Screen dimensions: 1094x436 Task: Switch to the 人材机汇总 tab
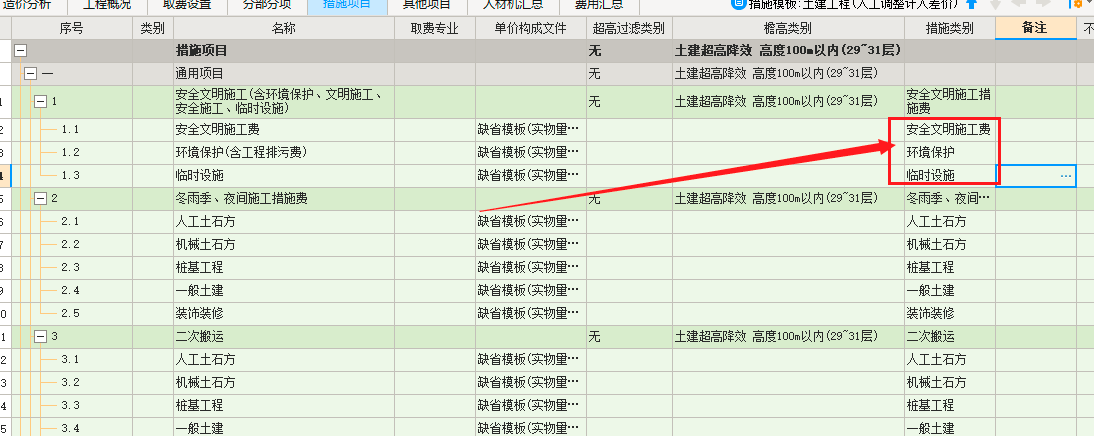coord(513,6)
